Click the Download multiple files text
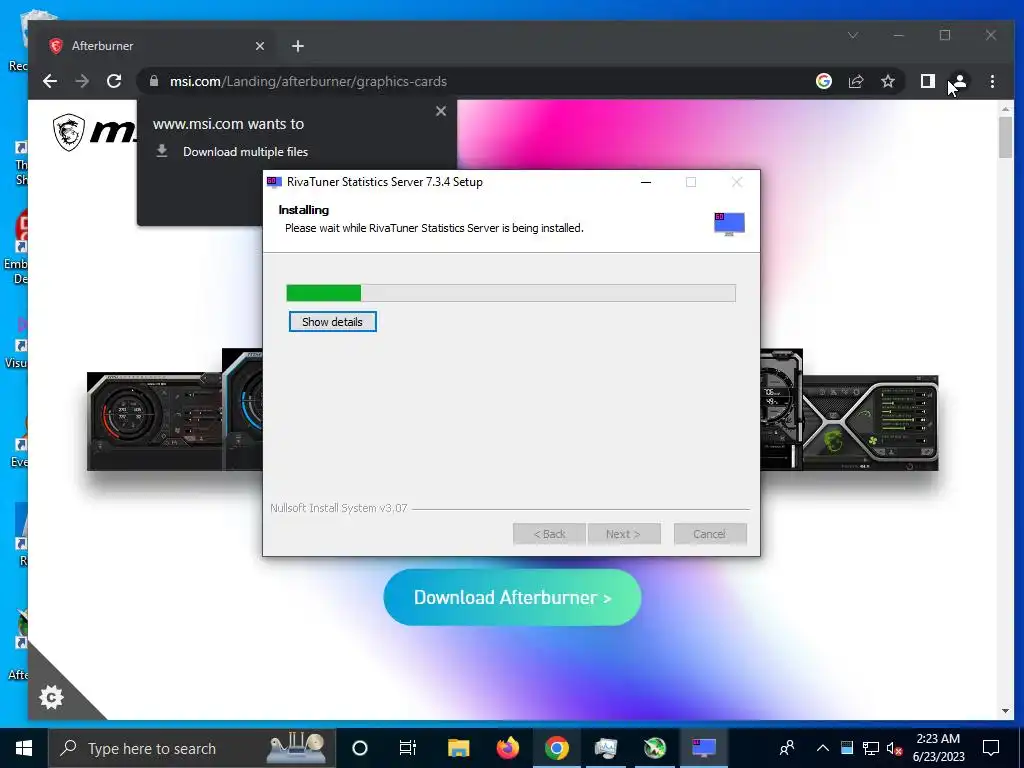 coord(245,152)
